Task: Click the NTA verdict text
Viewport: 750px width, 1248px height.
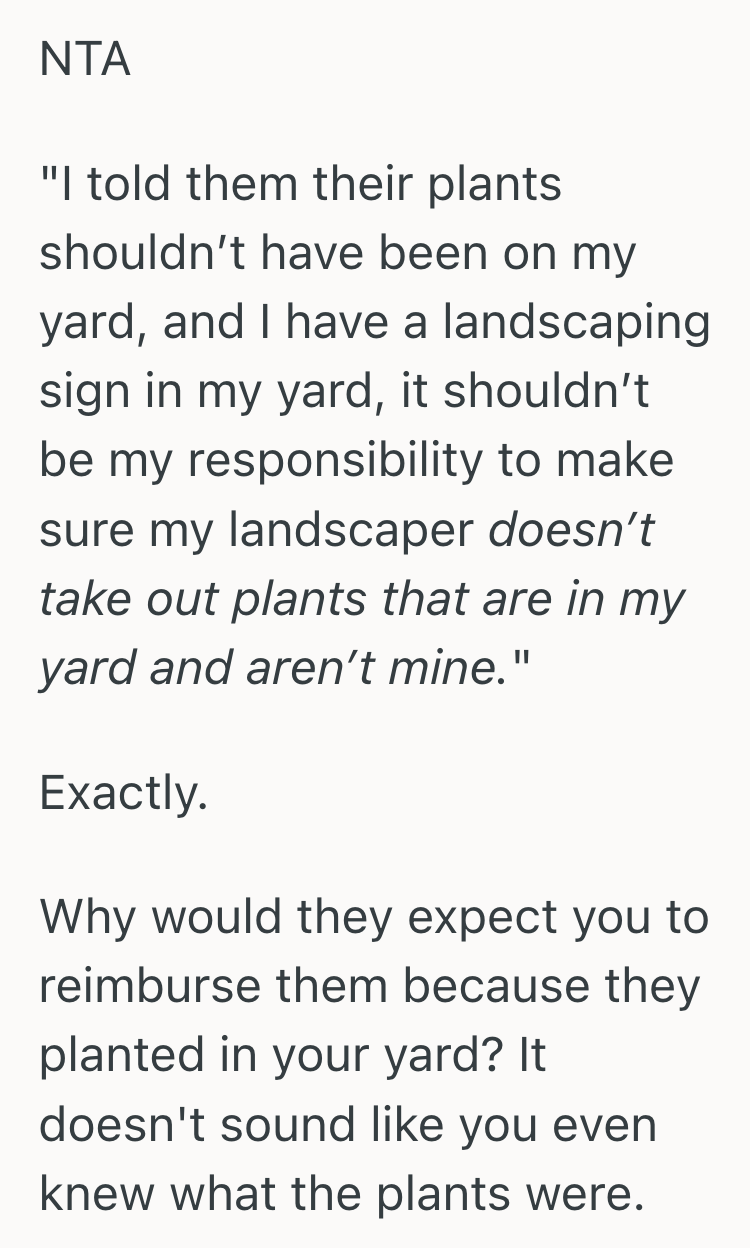Action: [x=85, y=61]
